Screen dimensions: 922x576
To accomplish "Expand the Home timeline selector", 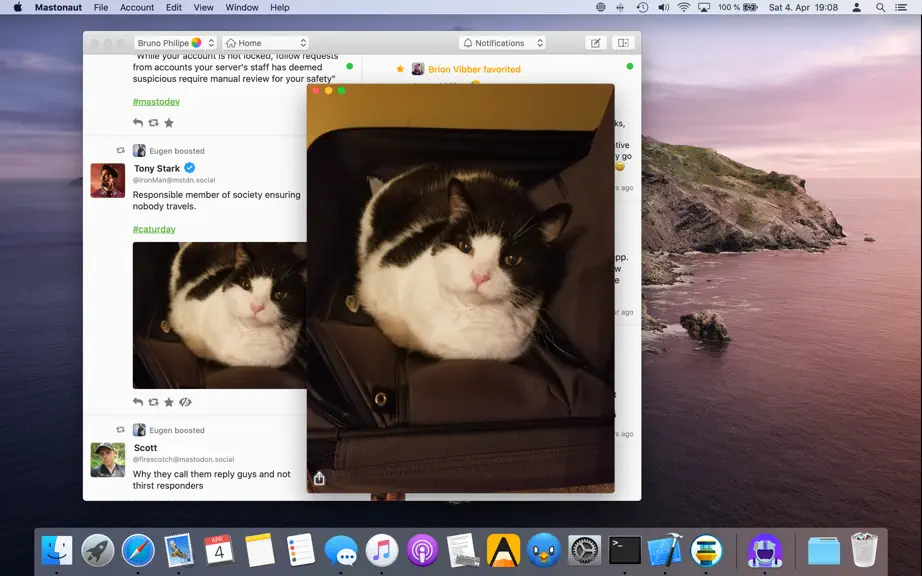I will [x=266, y=43].
